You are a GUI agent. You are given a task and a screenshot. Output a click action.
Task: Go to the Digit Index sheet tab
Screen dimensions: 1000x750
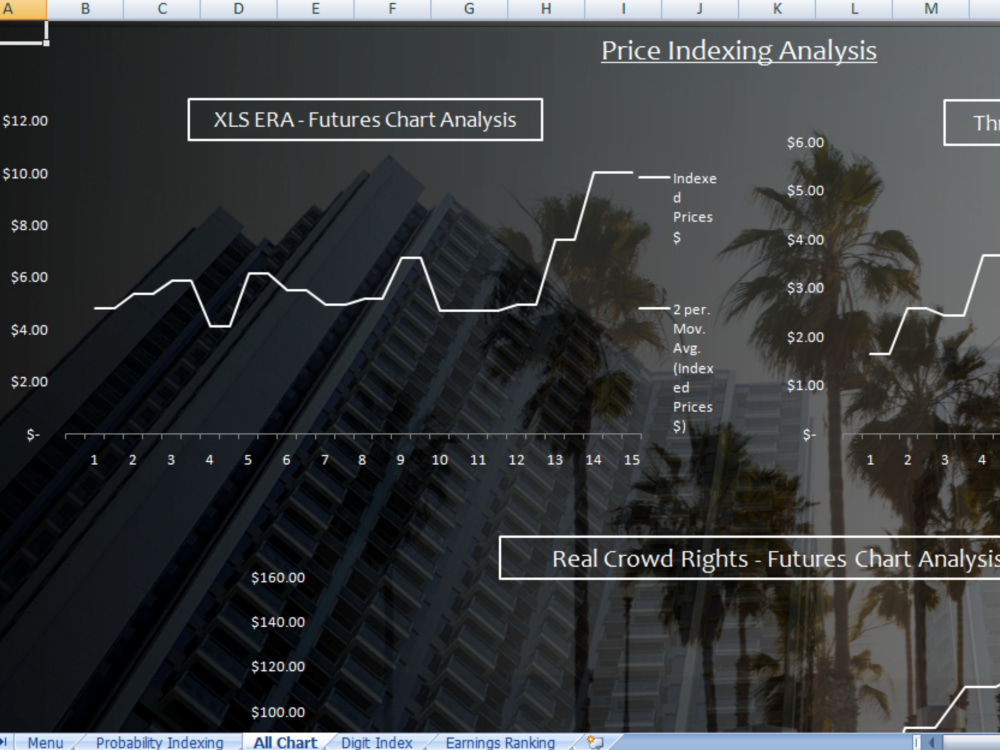377,743
